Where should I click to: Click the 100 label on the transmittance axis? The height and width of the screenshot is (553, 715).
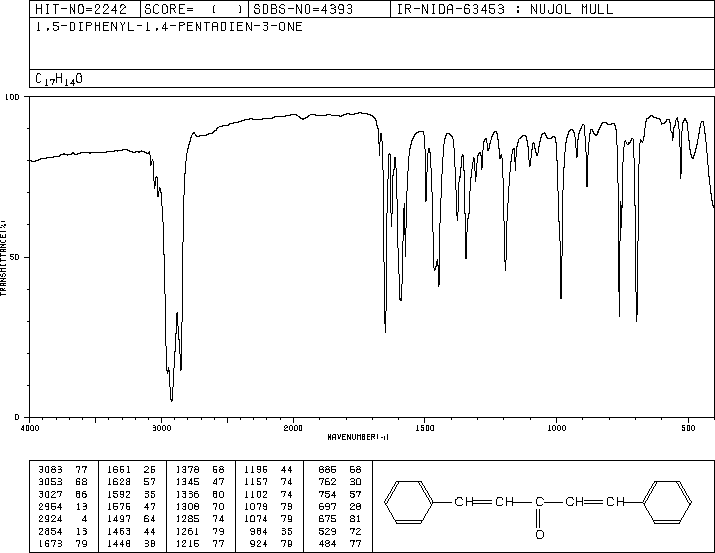(12, 97)
